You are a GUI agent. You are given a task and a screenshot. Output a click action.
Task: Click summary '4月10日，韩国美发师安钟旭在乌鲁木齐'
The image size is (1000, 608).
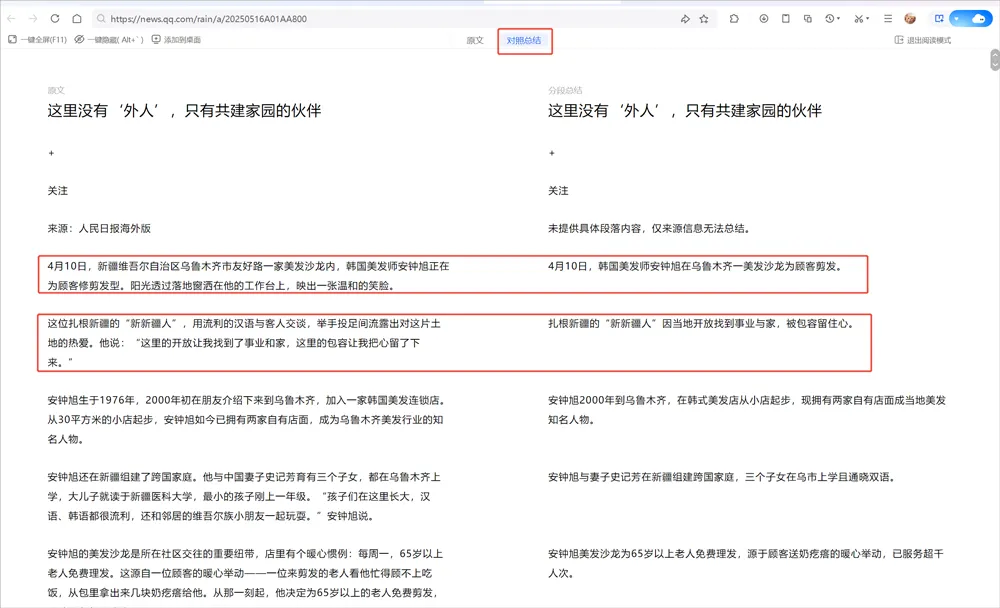point(697,266)
